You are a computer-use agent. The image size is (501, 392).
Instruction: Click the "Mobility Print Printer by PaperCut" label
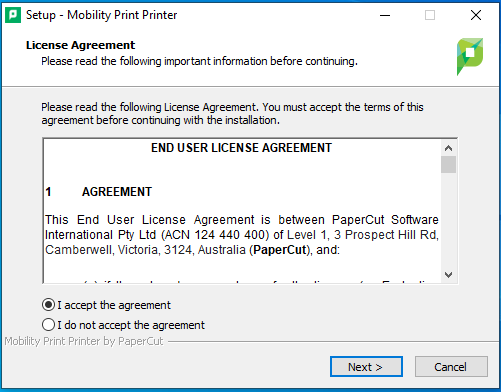coord(84,341)
